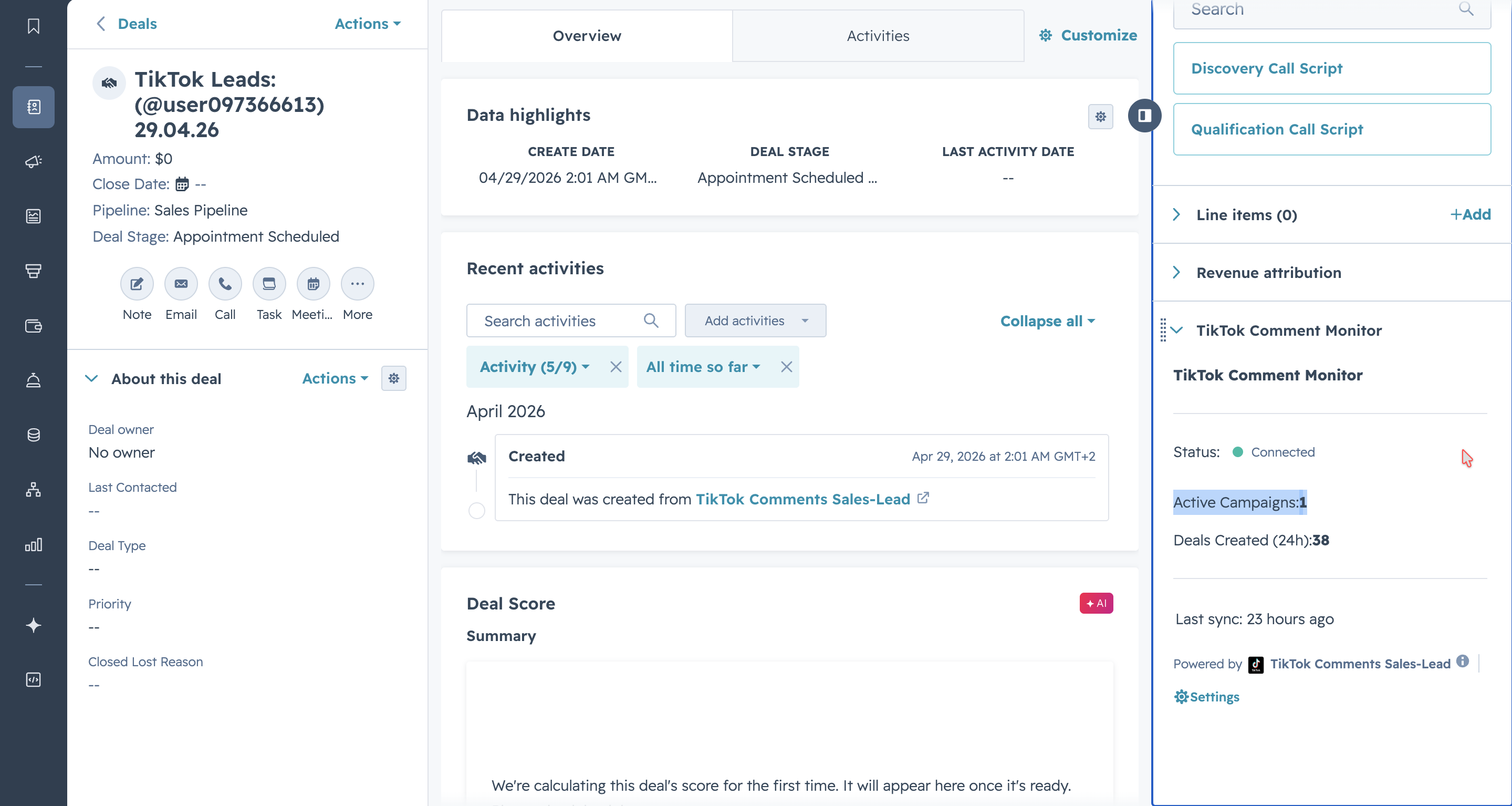
Task: Focus the Search activities field
Action: [x=571, y=321]
